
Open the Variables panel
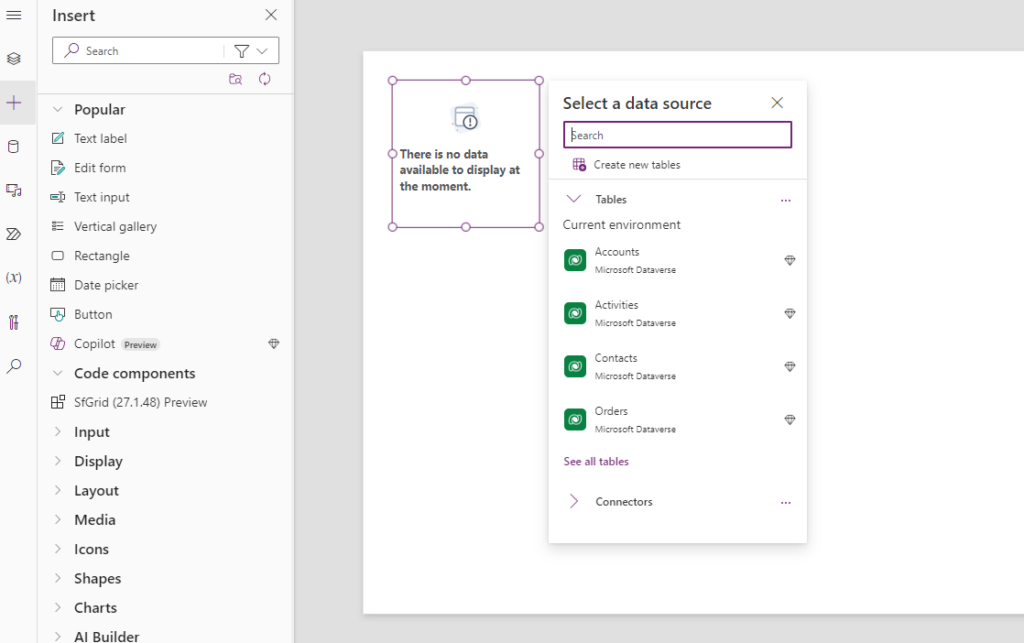[x=14, y=278]
